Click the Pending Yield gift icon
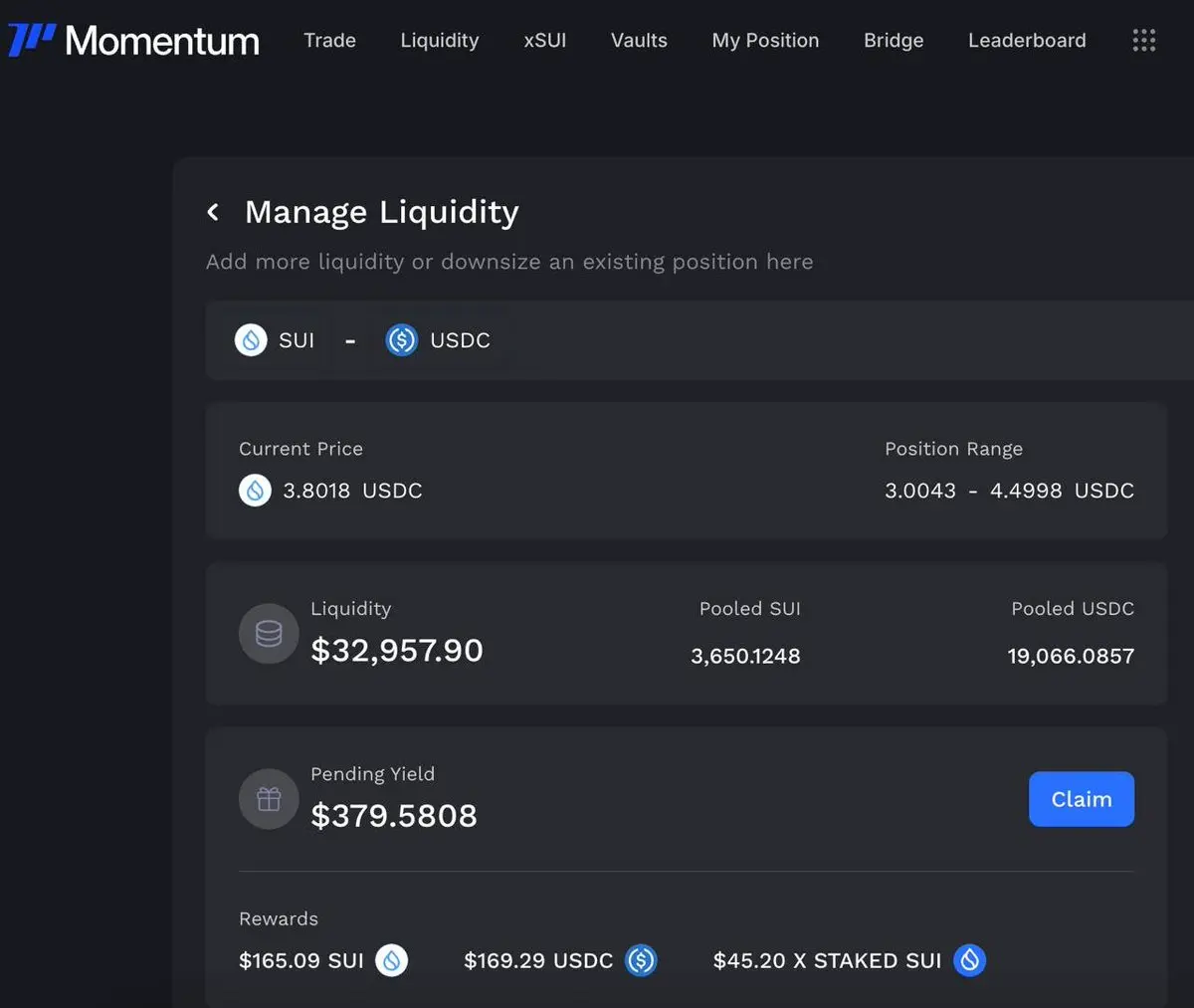Viewport: 1194px width, 1008px height. coord(269,799)
